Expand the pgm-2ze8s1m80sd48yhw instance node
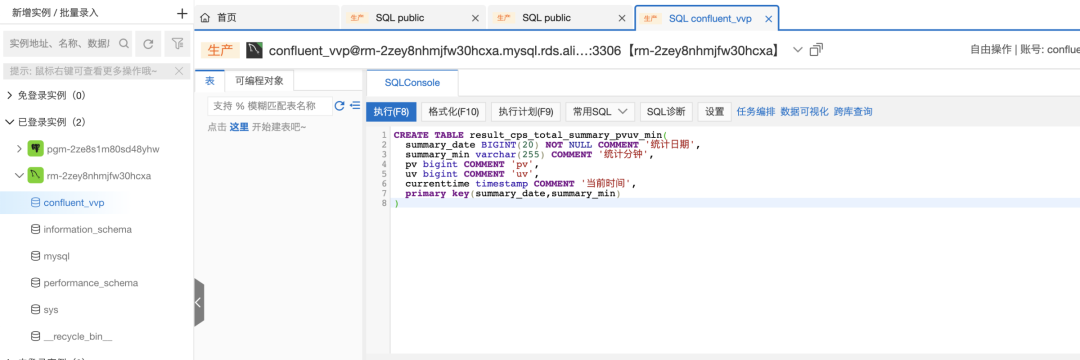1080x360 pixels. (x=19, y=149)
